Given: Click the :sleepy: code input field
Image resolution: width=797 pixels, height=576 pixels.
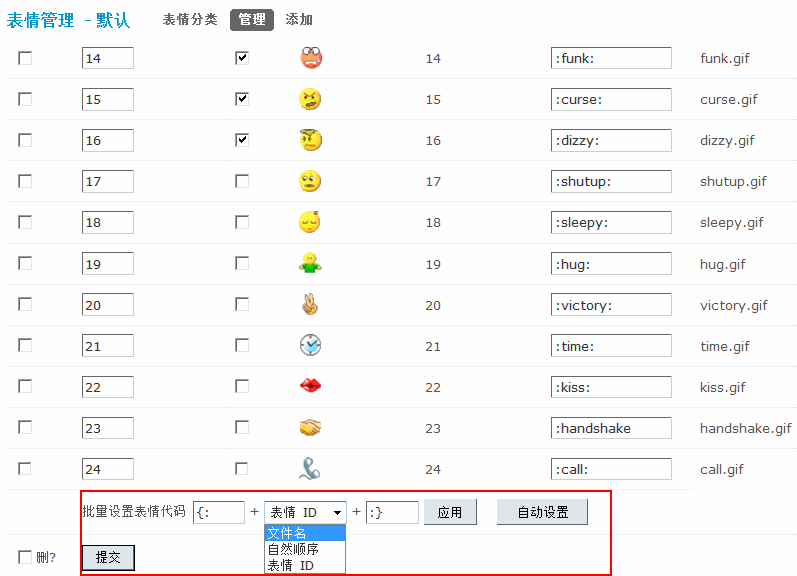Looking at the screenshot, I should click(x=611, y=223).
